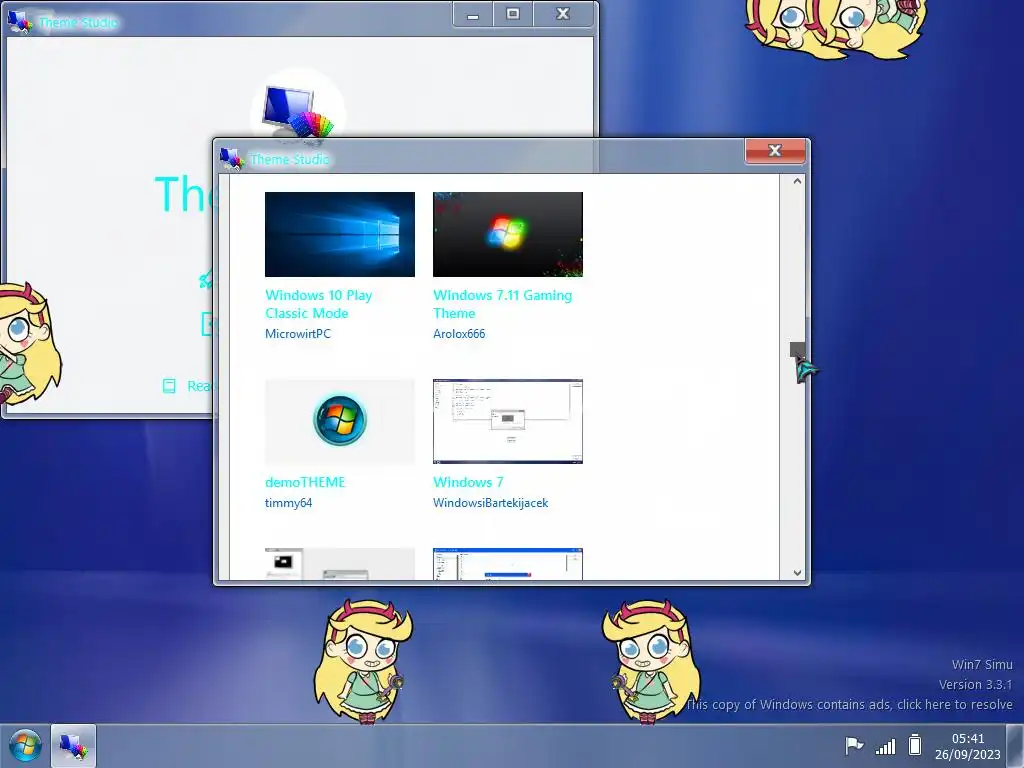Click the Theme Studio logo in back window
Image resolution: width=1024 pixels, height=768 pixels.
coord(298,111)
